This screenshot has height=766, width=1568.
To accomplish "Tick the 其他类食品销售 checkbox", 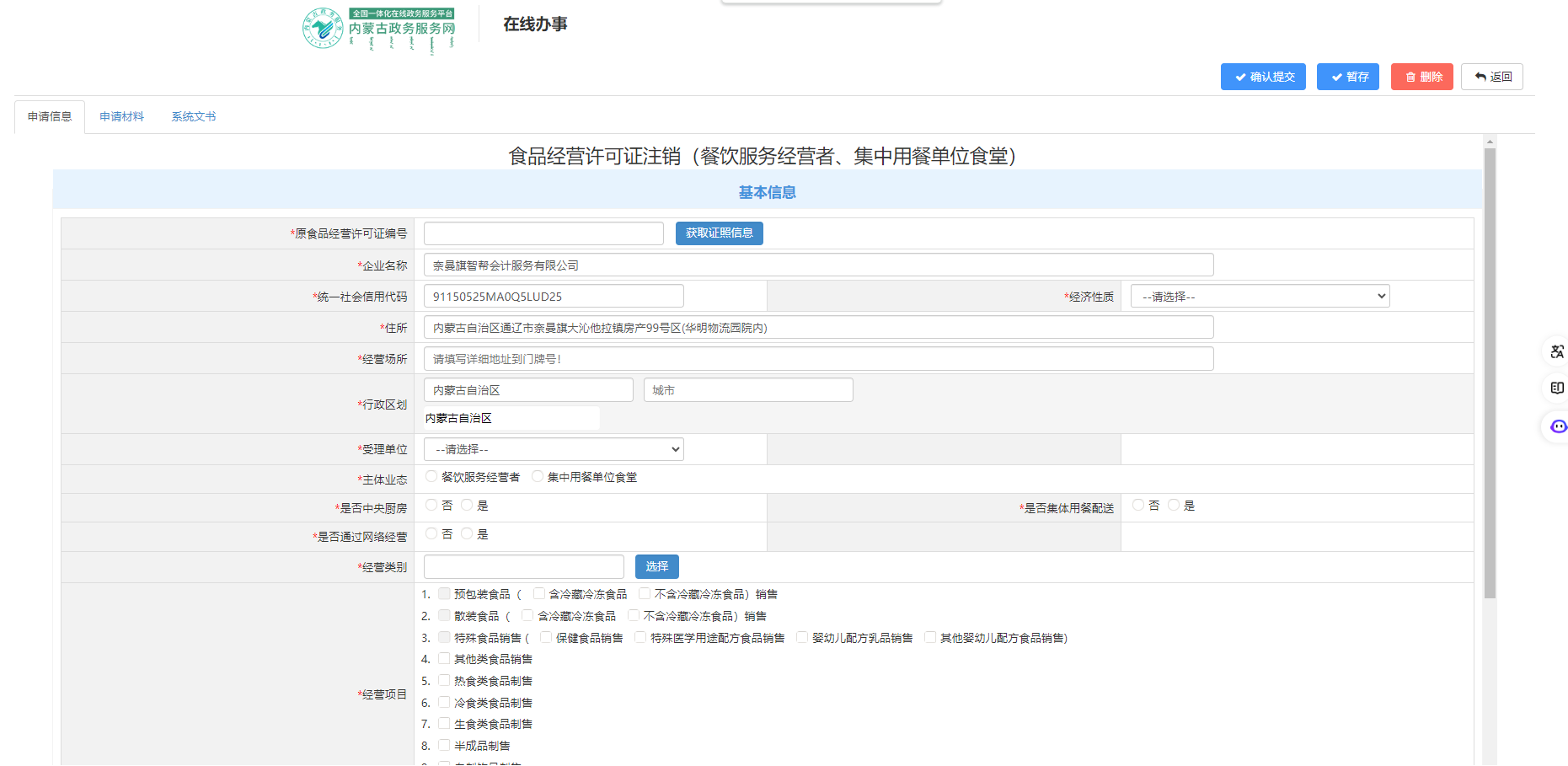I will click(x=444, y=658).
